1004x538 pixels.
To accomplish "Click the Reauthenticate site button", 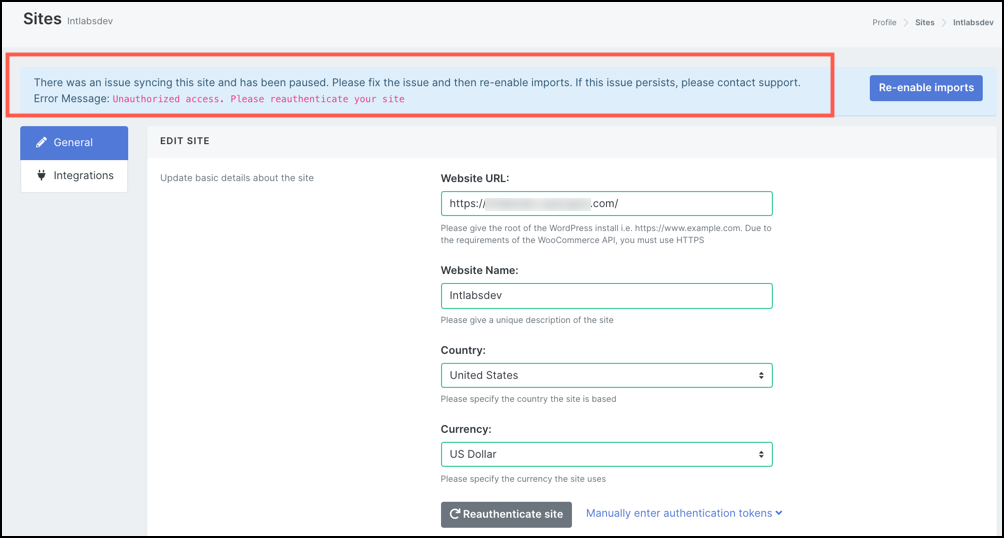I will (506, 514).
